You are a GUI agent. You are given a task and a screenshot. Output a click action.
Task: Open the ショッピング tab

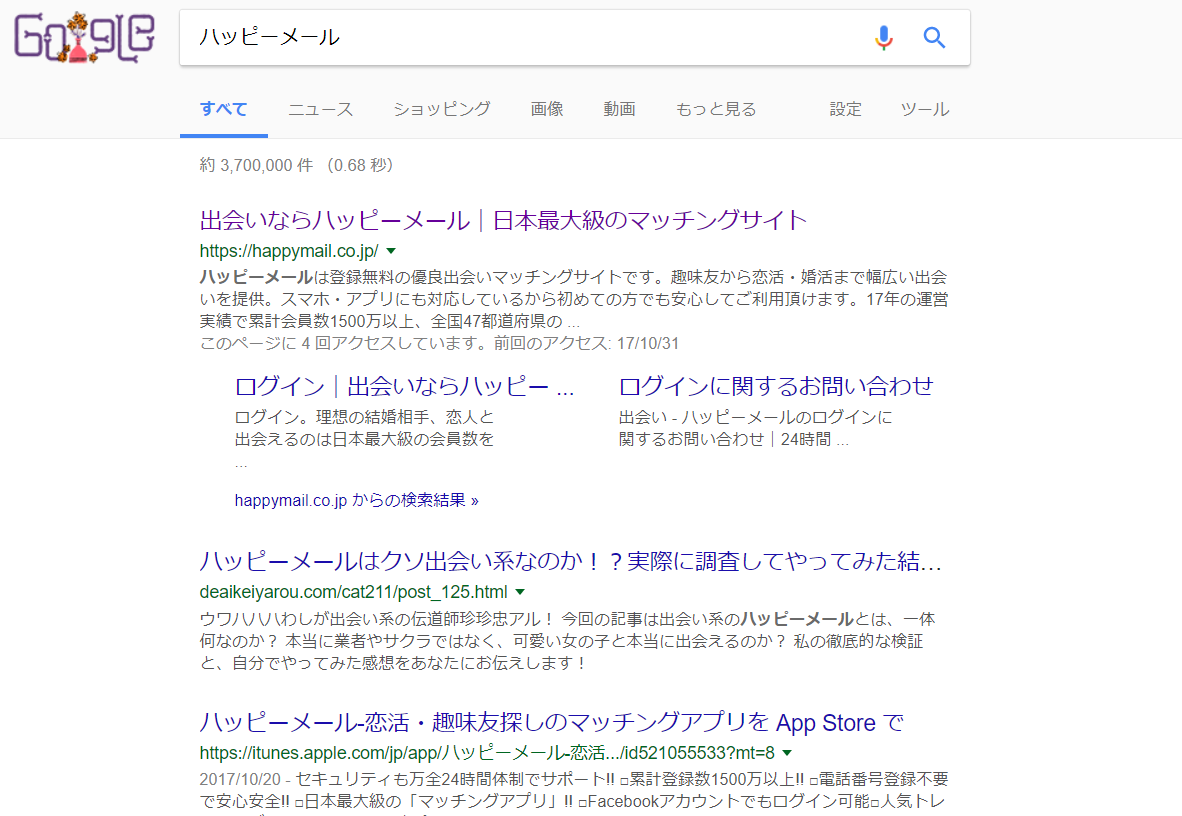[441, 109]
